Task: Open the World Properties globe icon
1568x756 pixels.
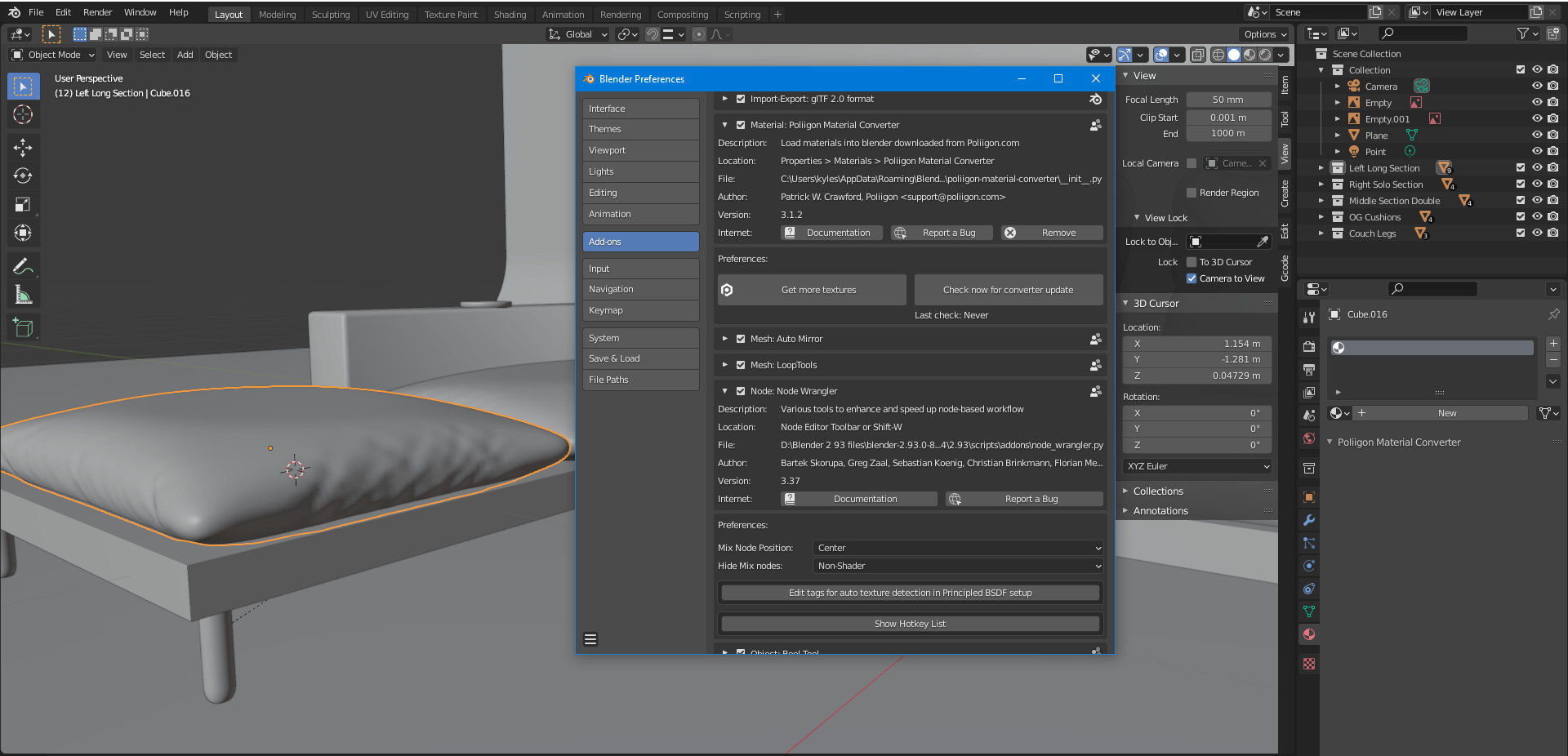Action: tap(1308, 438)
